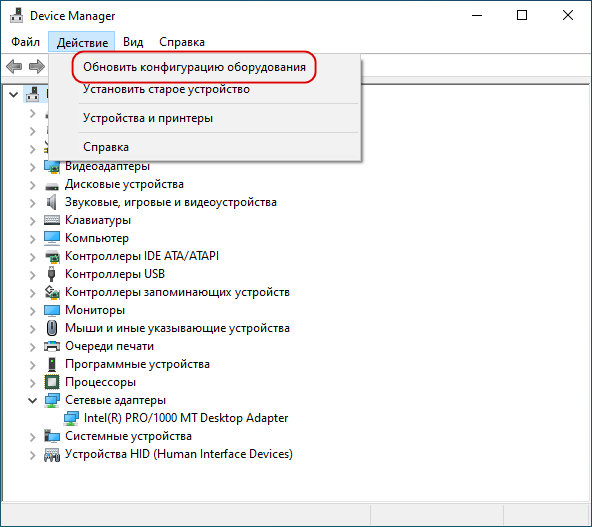Open Устройства и принтеры from menu
This screenshot has height=527, width=592.
click(x=148, y=118)
